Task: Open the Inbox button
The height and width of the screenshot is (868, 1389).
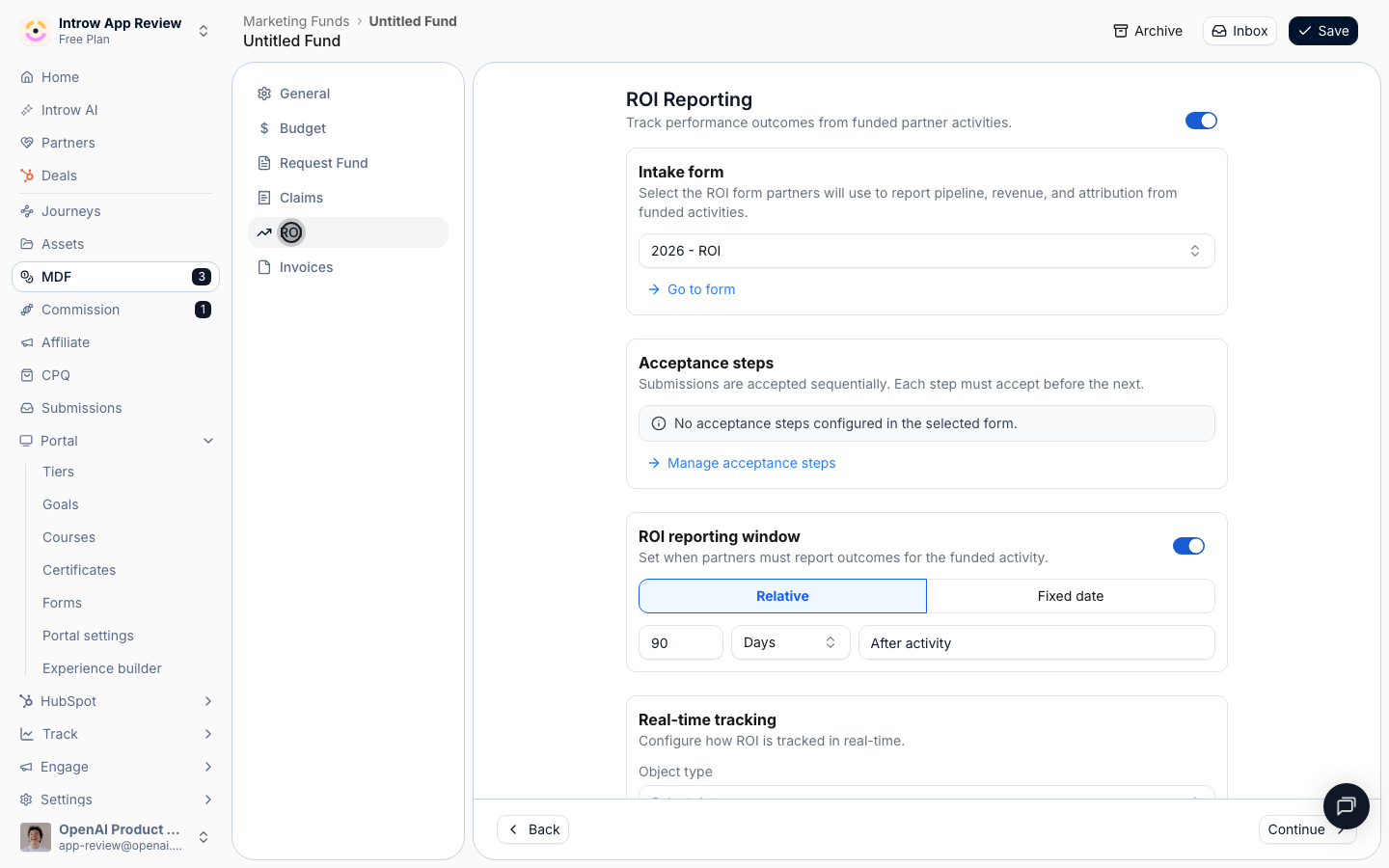Action: [1239, 31]
